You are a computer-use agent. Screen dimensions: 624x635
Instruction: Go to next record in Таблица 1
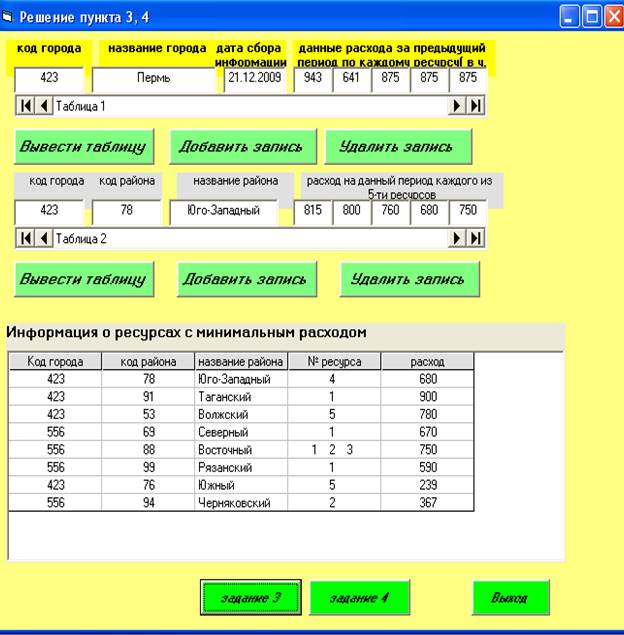point(458,105)
